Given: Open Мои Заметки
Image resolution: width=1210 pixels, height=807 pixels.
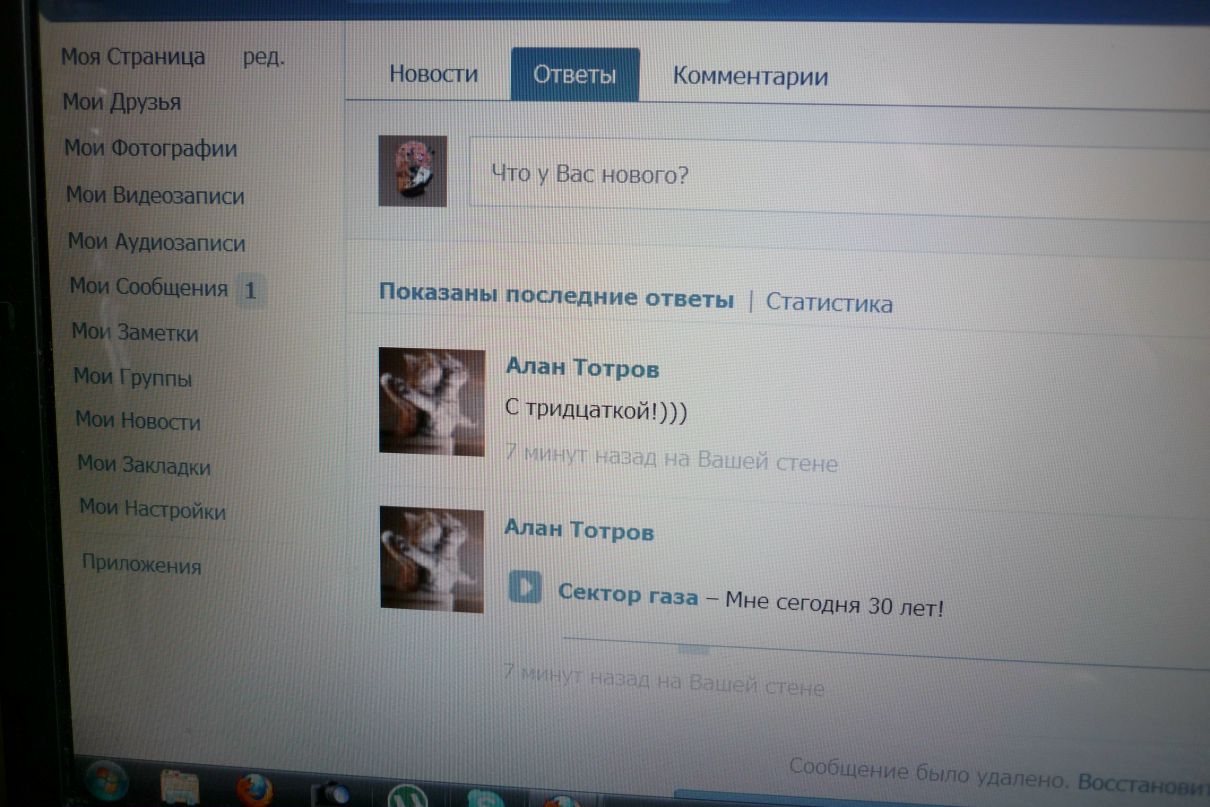Looking at the screenshot, I should (x=135, y=333).
